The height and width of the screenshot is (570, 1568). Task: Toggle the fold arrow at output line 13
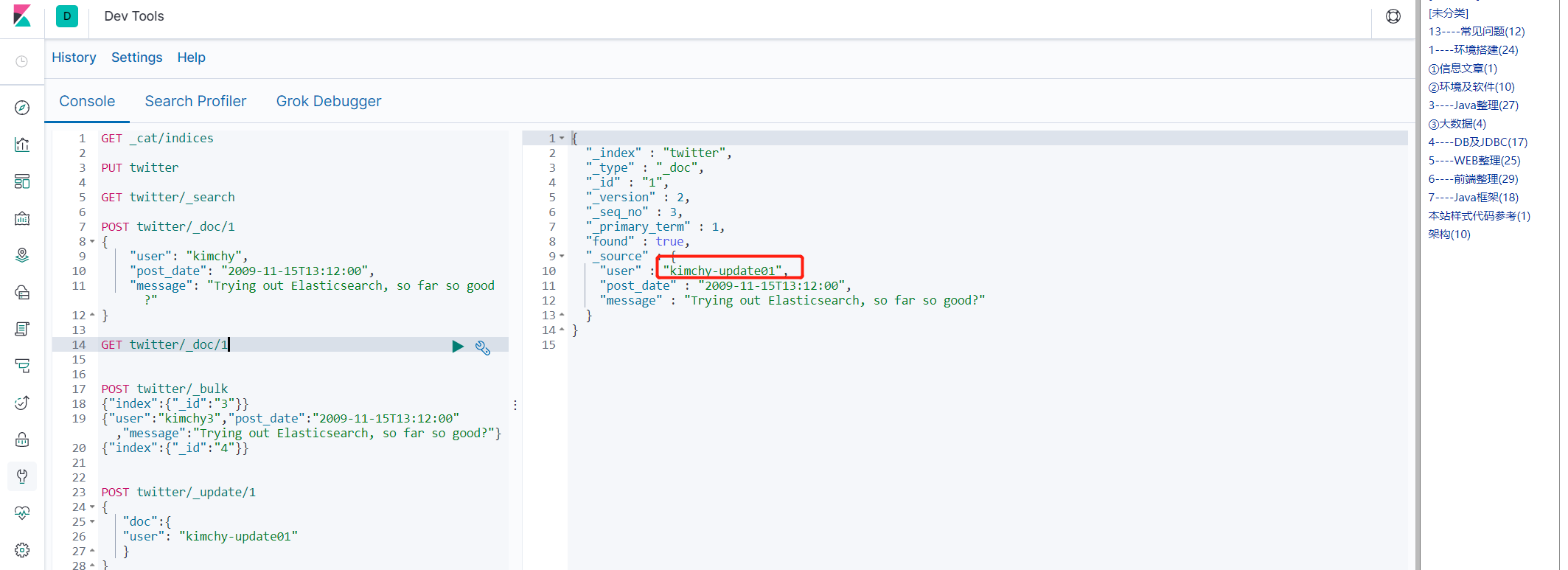562,315
